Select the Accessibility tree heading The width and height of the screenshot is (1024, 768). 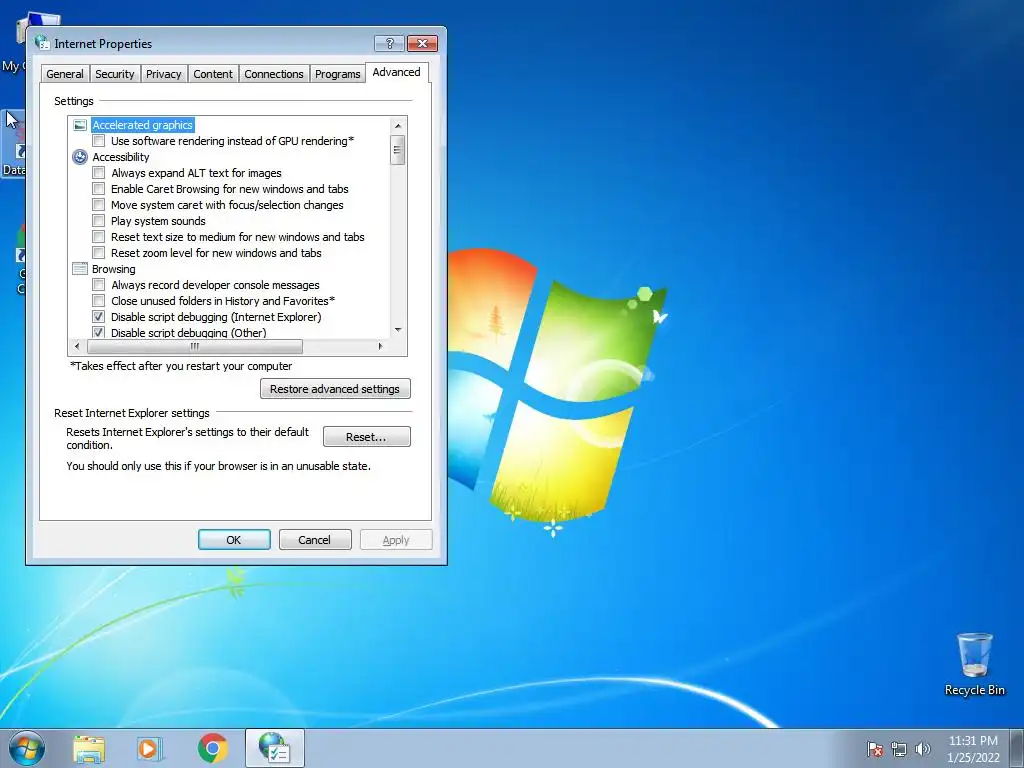tap(121, 157)
